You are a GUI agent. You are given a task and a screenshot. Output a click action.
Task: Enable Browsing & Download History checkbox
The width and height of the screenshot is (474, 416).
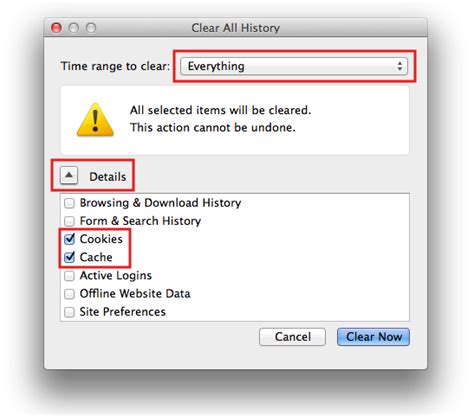tap(69, 203)
